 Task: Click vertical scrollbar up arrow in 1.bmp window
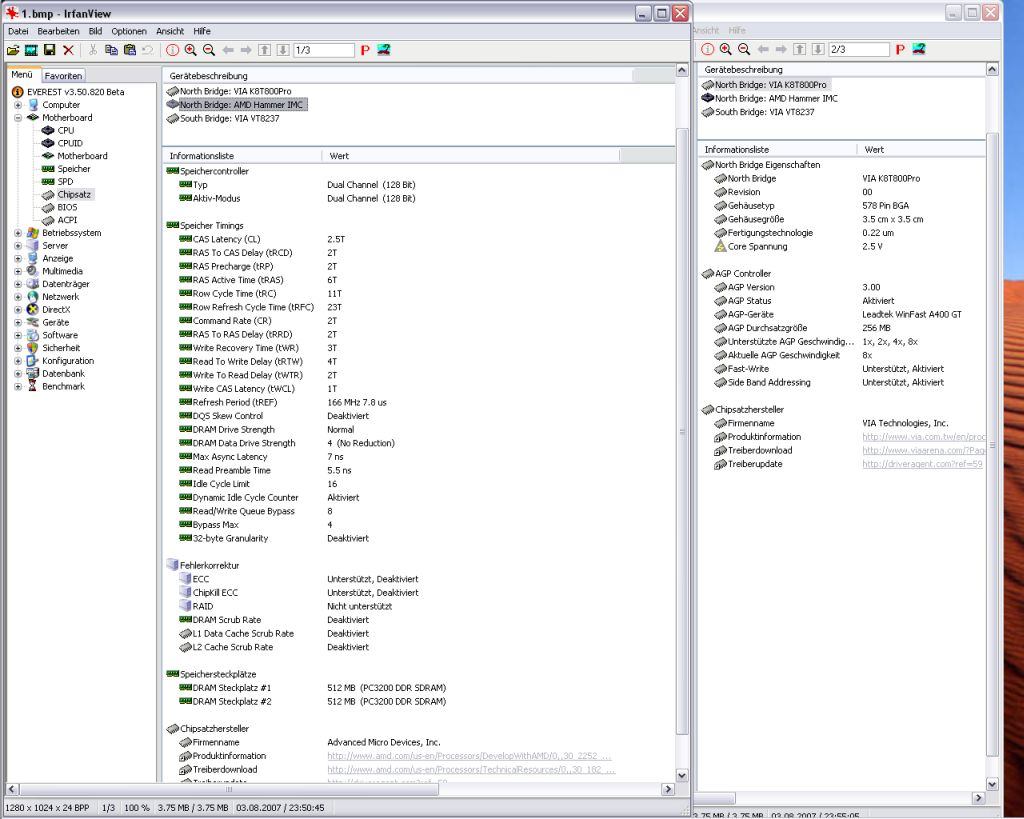[682, 70]
